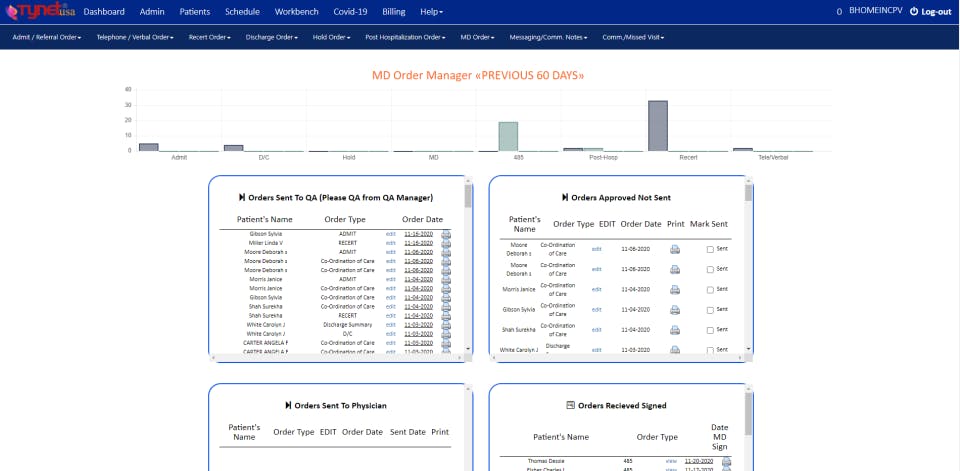960x471 pixels.
Task: Click the icon beside Orders Recieved Signed heading
Action: click(571, 405)
